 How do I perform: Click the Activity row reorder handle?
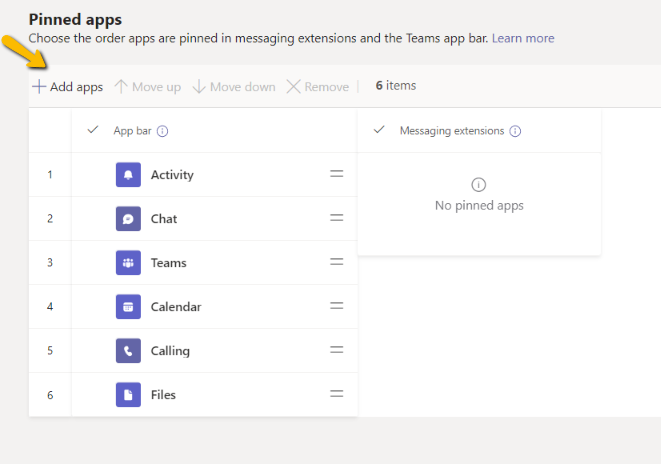[336, 174]
